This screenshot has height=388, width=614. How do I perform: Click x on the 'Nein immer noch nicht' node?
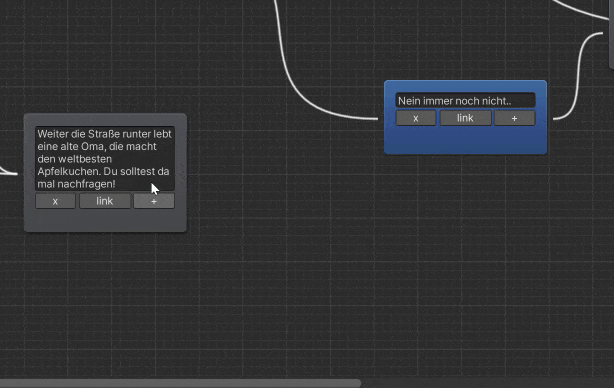415,118
